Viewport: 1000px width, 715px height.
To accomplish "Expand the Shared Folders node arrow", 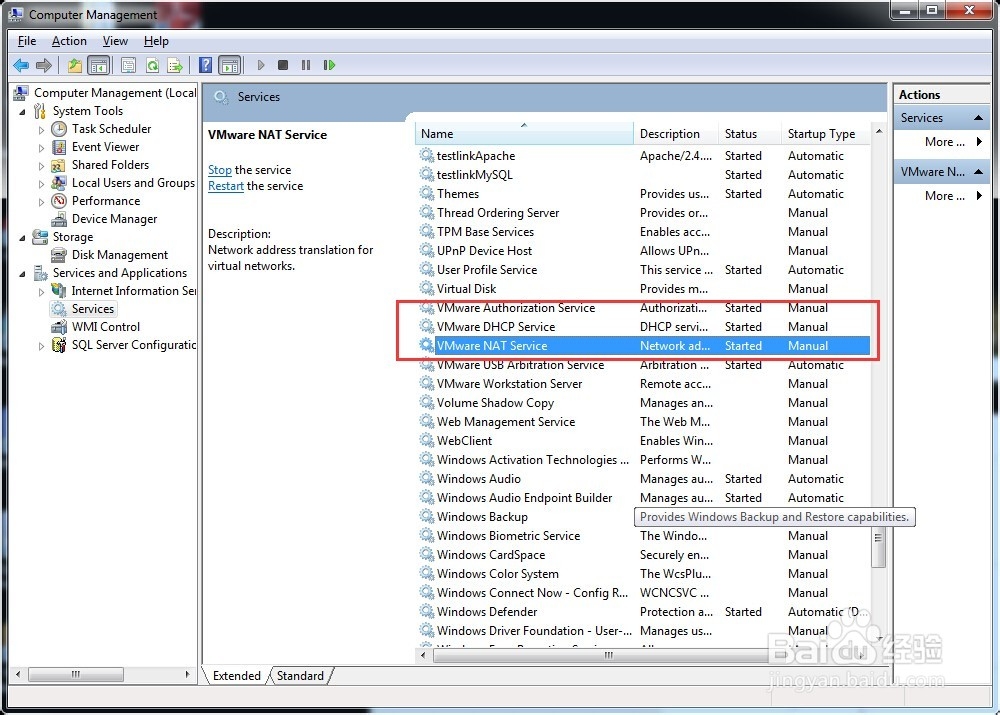I will tap(41, 165).
